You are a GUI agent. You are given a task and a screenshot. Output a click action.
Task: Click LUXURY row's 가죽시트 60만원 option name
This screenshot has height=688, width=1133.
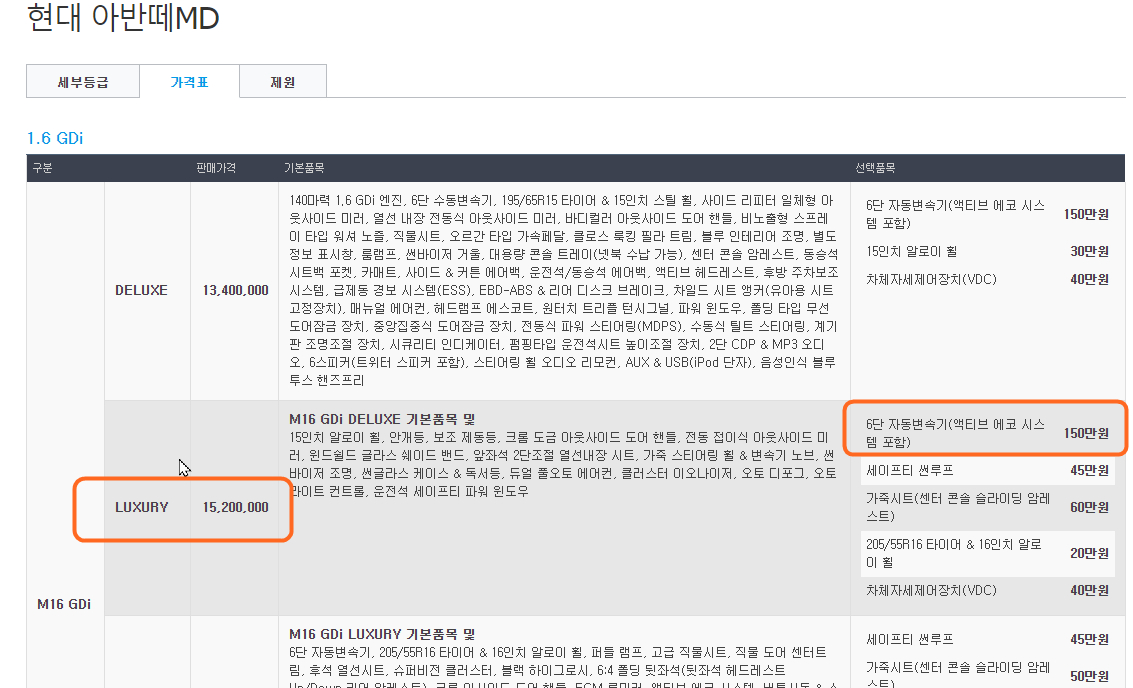(958, 507)
